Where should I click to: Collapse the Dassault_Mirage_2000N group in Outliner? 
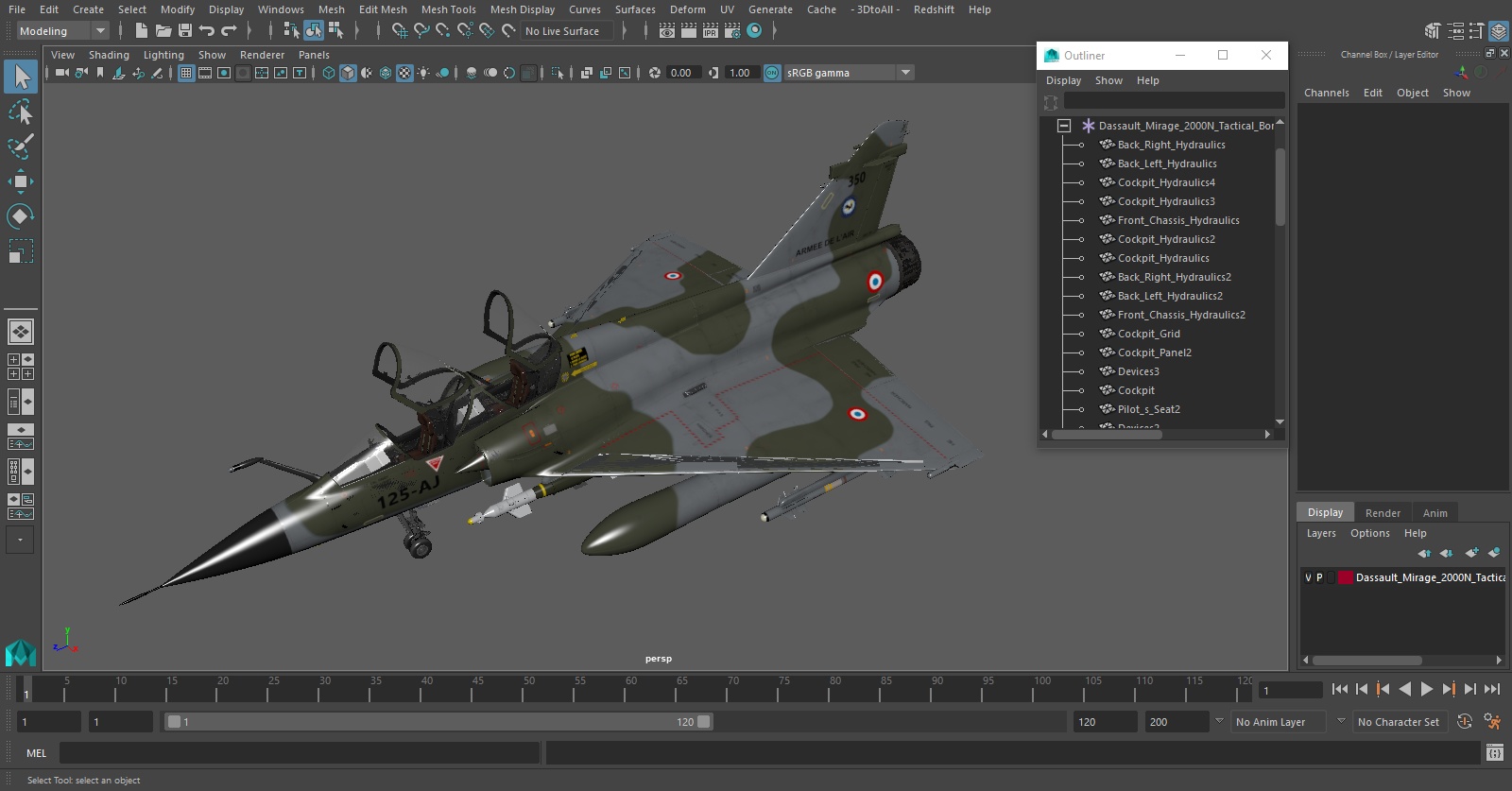point(1064,126)
